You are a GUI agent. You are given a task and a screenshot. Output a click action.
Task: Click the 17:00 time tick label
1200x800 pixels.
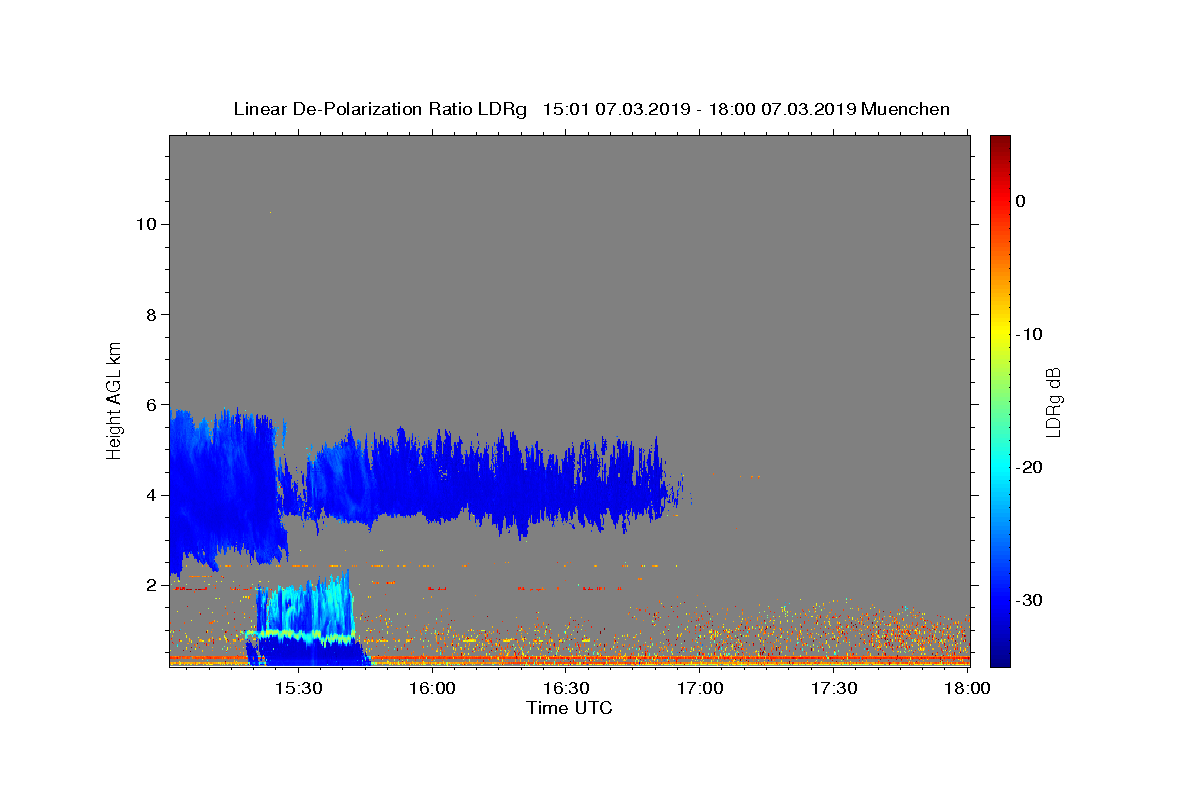pos(700,689)
